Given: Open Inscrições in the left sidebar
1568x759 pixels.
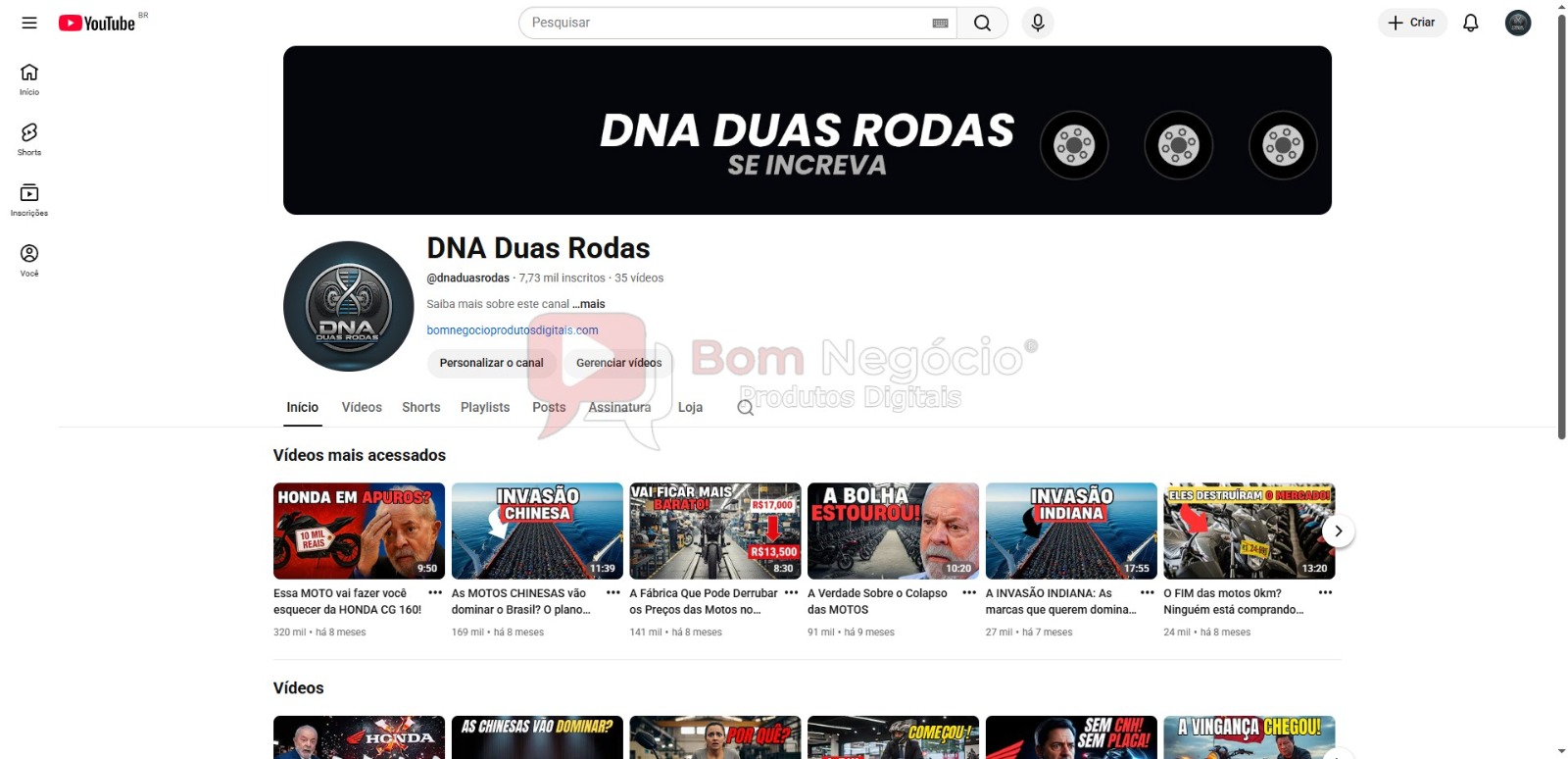Looking at the screenshot, I should [x=29, y=199].
